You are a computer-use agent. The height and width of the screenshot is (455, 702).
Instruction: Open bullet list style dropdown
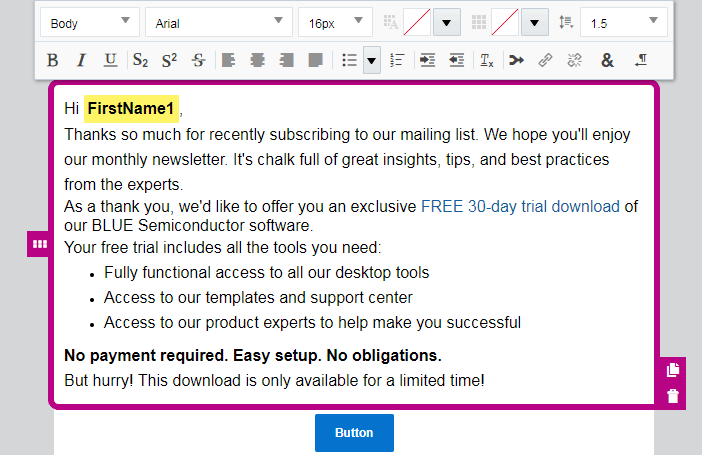point(372,60)
